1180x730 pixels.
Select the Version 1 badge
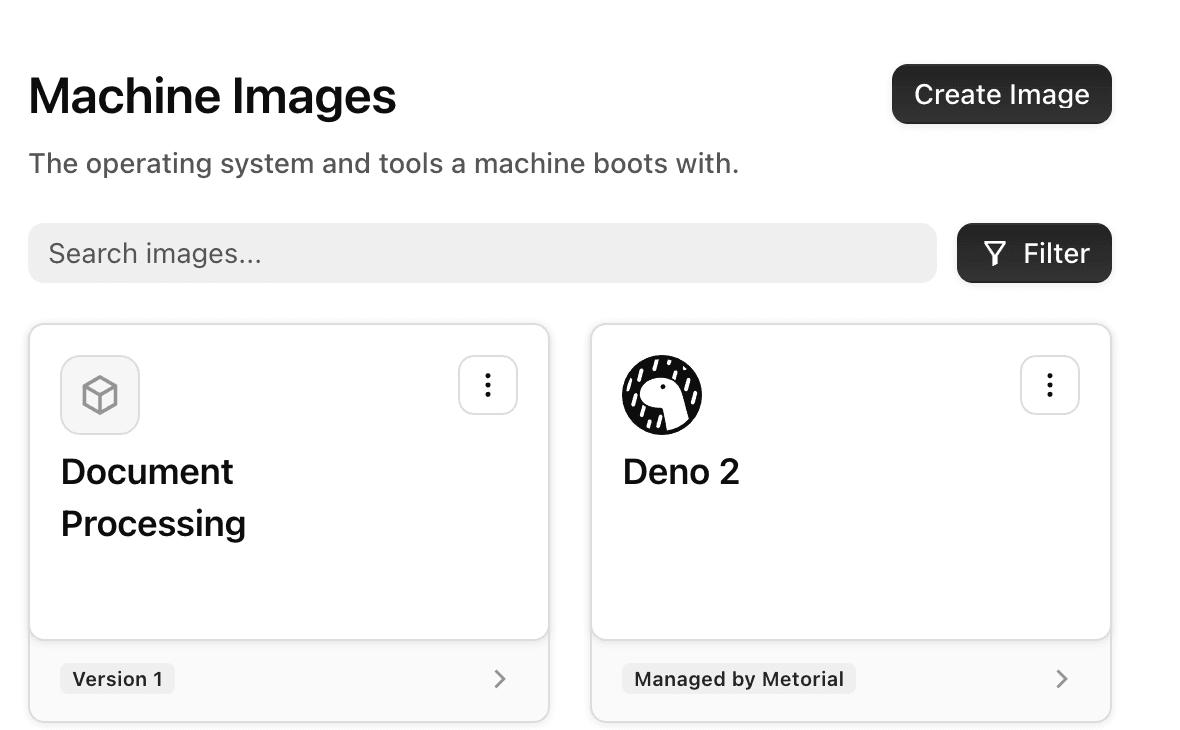click(117, 679)
